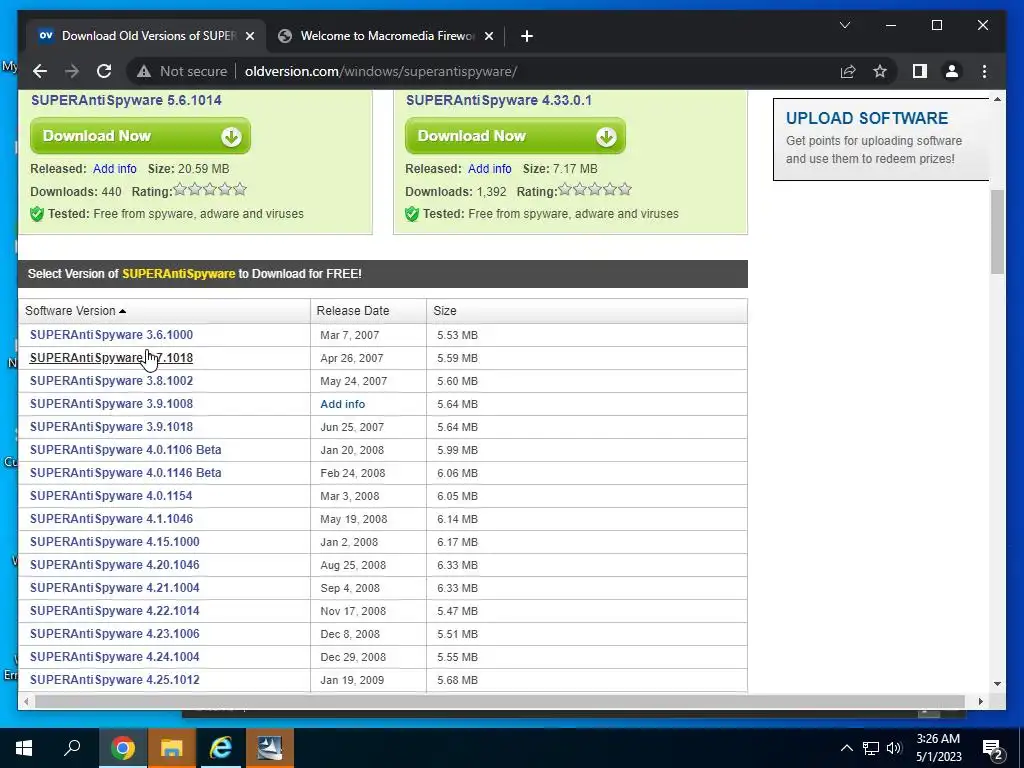The image size is (1024, 768).
Task: Open Windows taskbar search
Action: 72,748
